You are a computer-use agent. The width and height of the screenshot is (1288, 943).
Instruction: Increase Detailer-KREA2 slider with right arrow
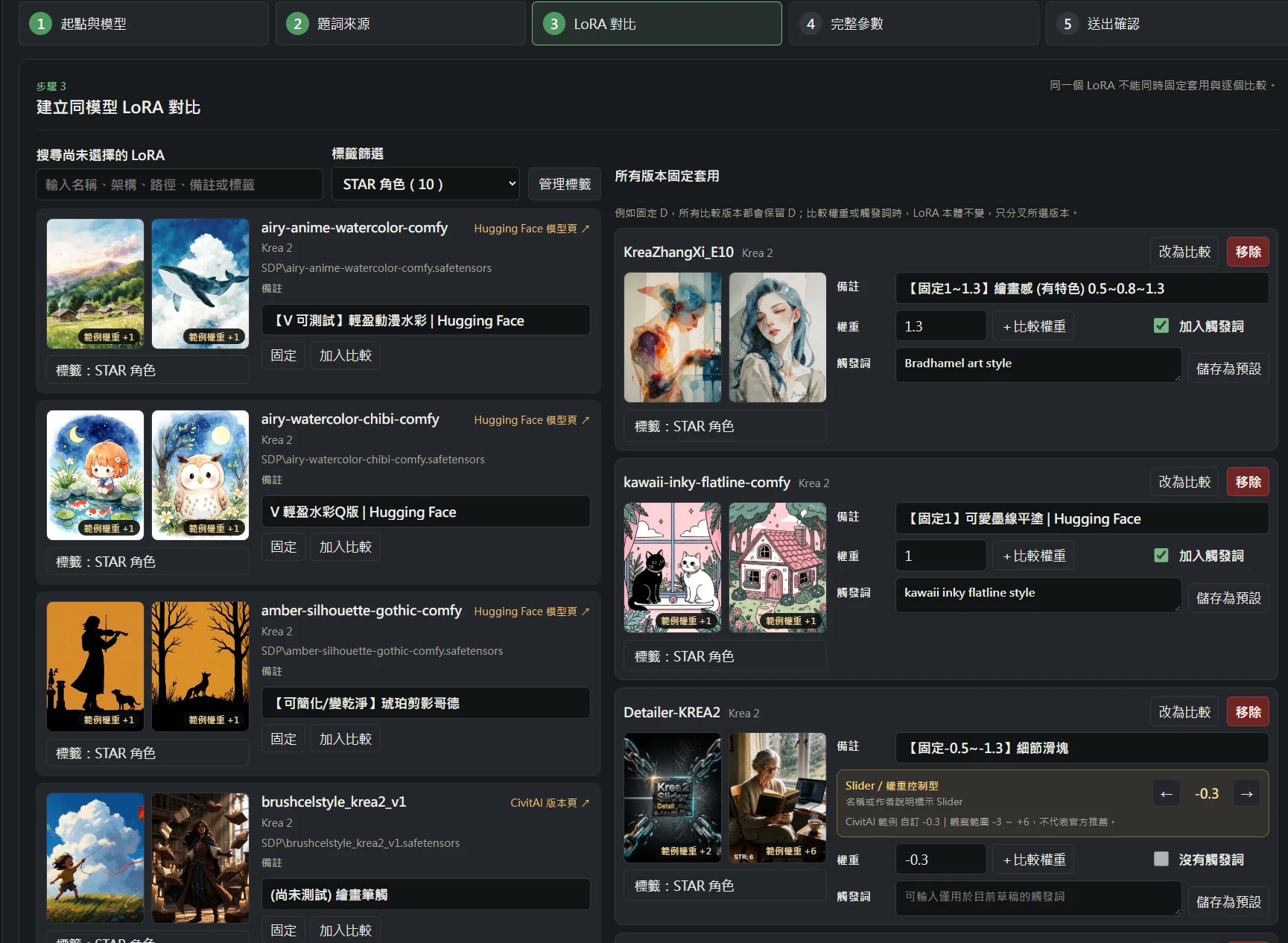(x=1246, y=794)
